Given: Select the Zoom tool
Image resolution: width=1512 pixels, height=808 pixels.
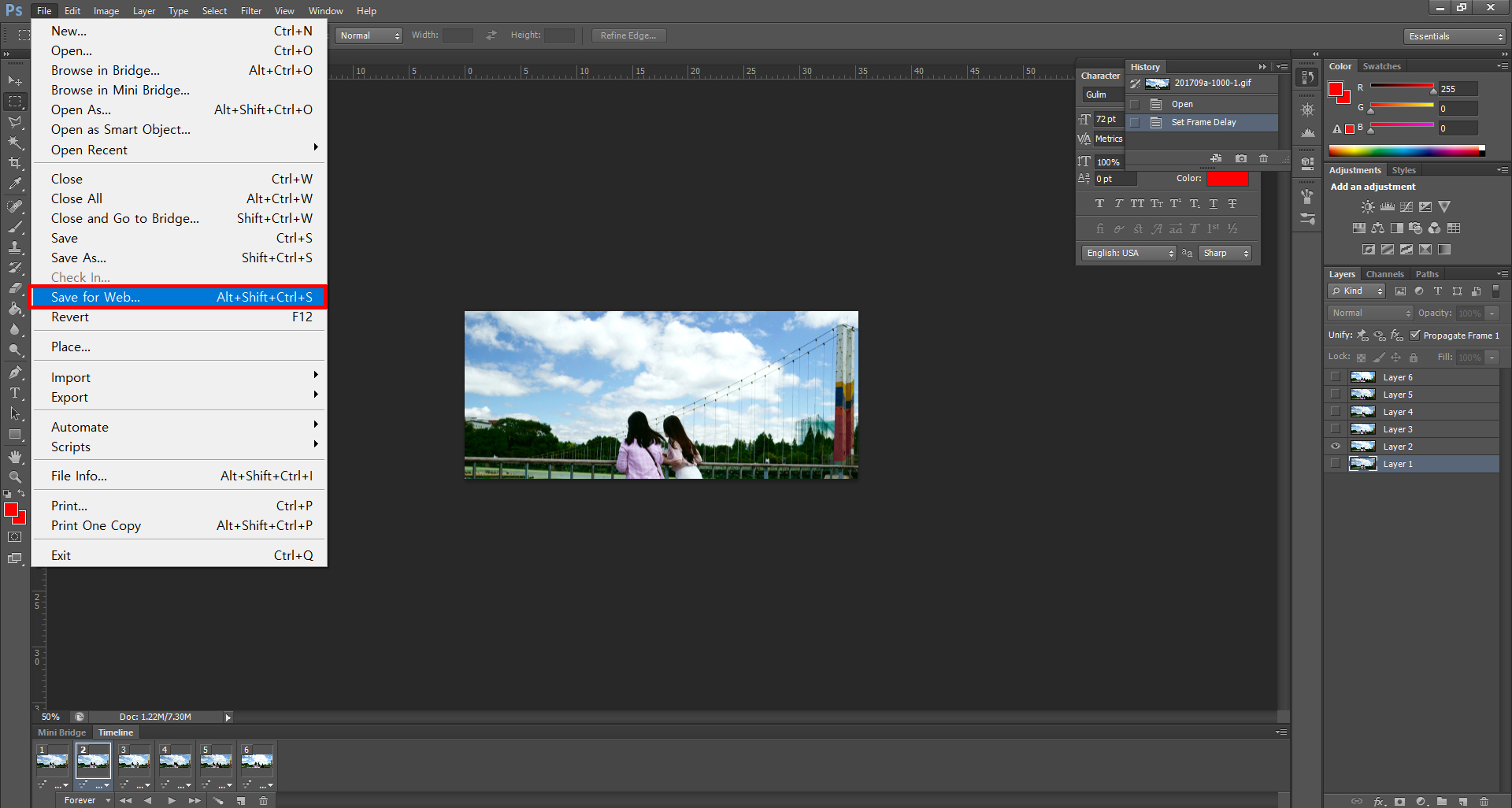Looking at the screenshot, I should pos(15,477).
